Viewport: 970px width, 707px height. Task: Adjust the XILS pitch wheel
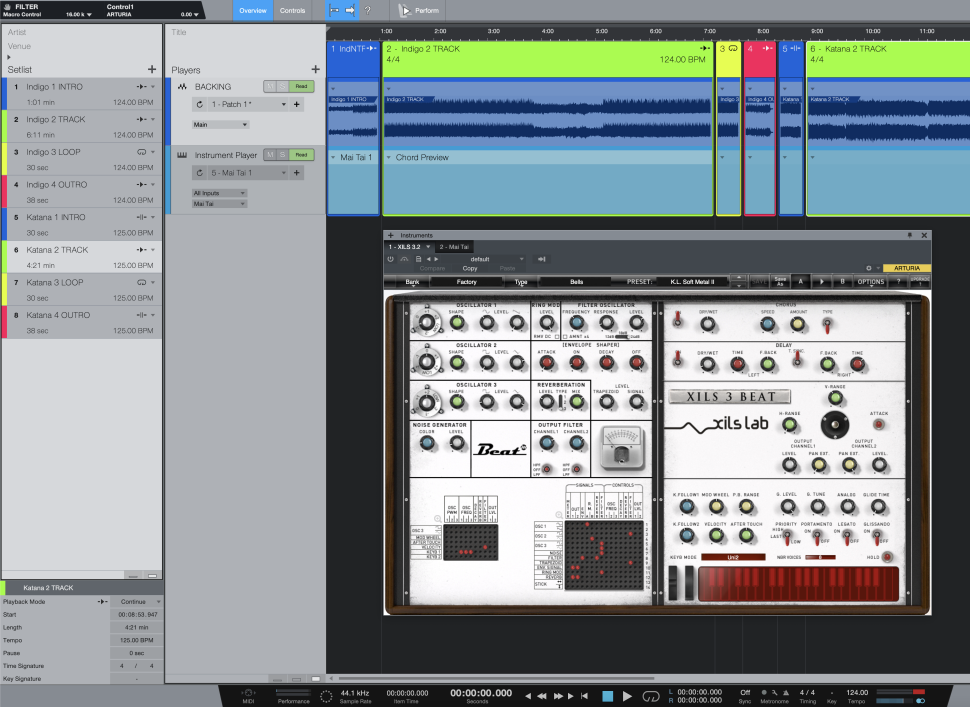click(x=674, y=583)
